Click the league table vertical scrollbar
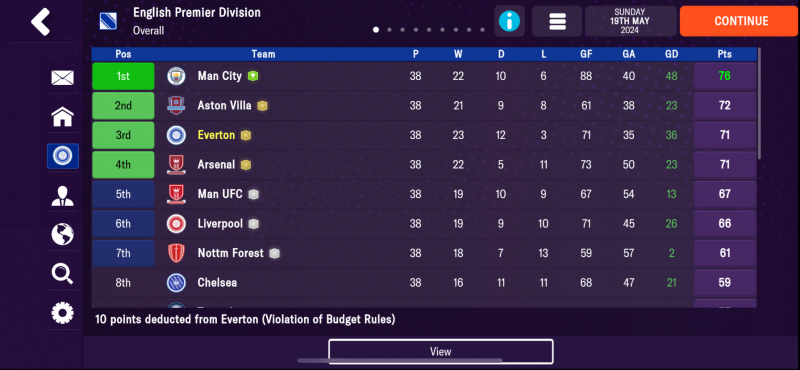The image size is (800, 370). click(759, 104)
